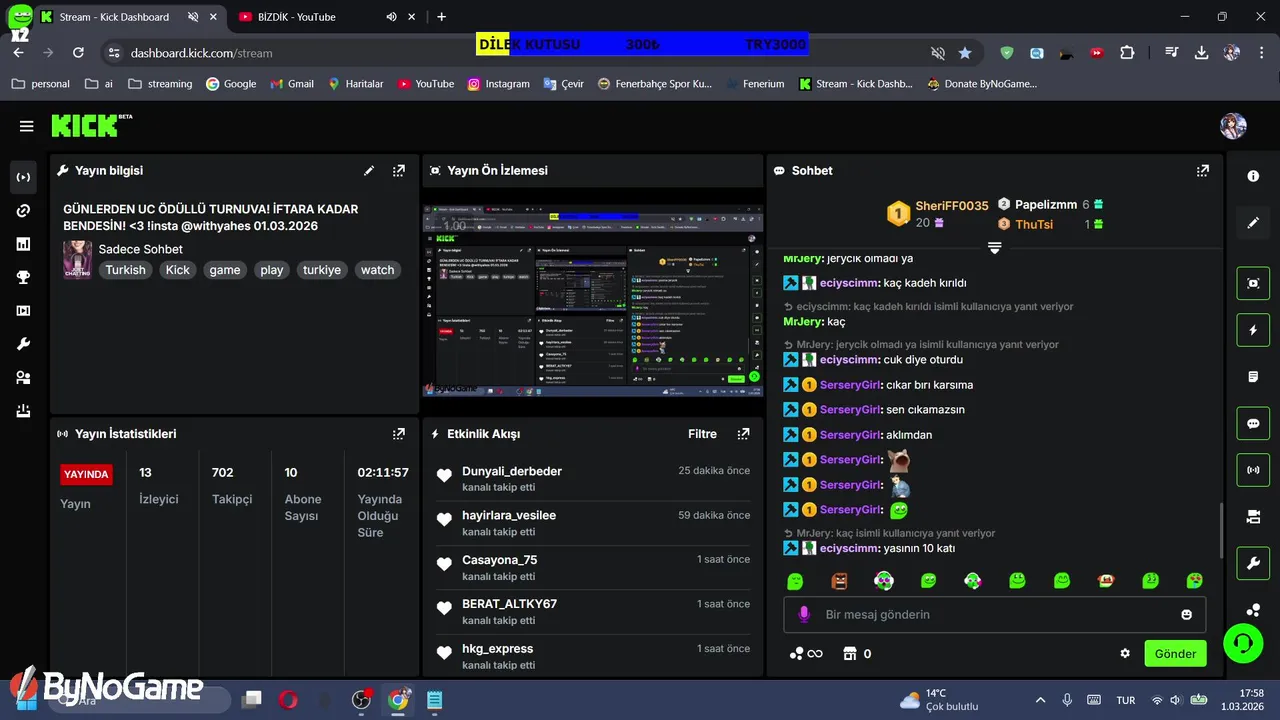Open the Stream section in left sidebar

[x=23, y=177]
